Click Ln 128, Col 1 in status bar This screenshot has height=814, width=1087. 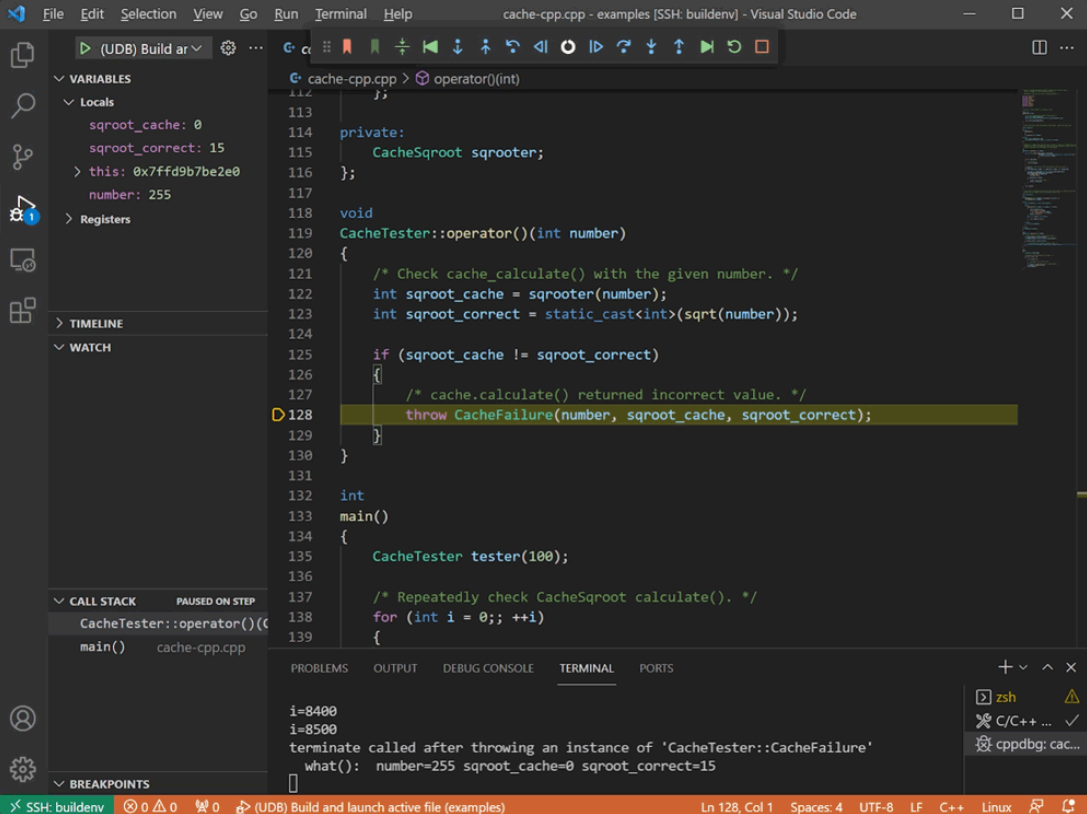[736, 806]
